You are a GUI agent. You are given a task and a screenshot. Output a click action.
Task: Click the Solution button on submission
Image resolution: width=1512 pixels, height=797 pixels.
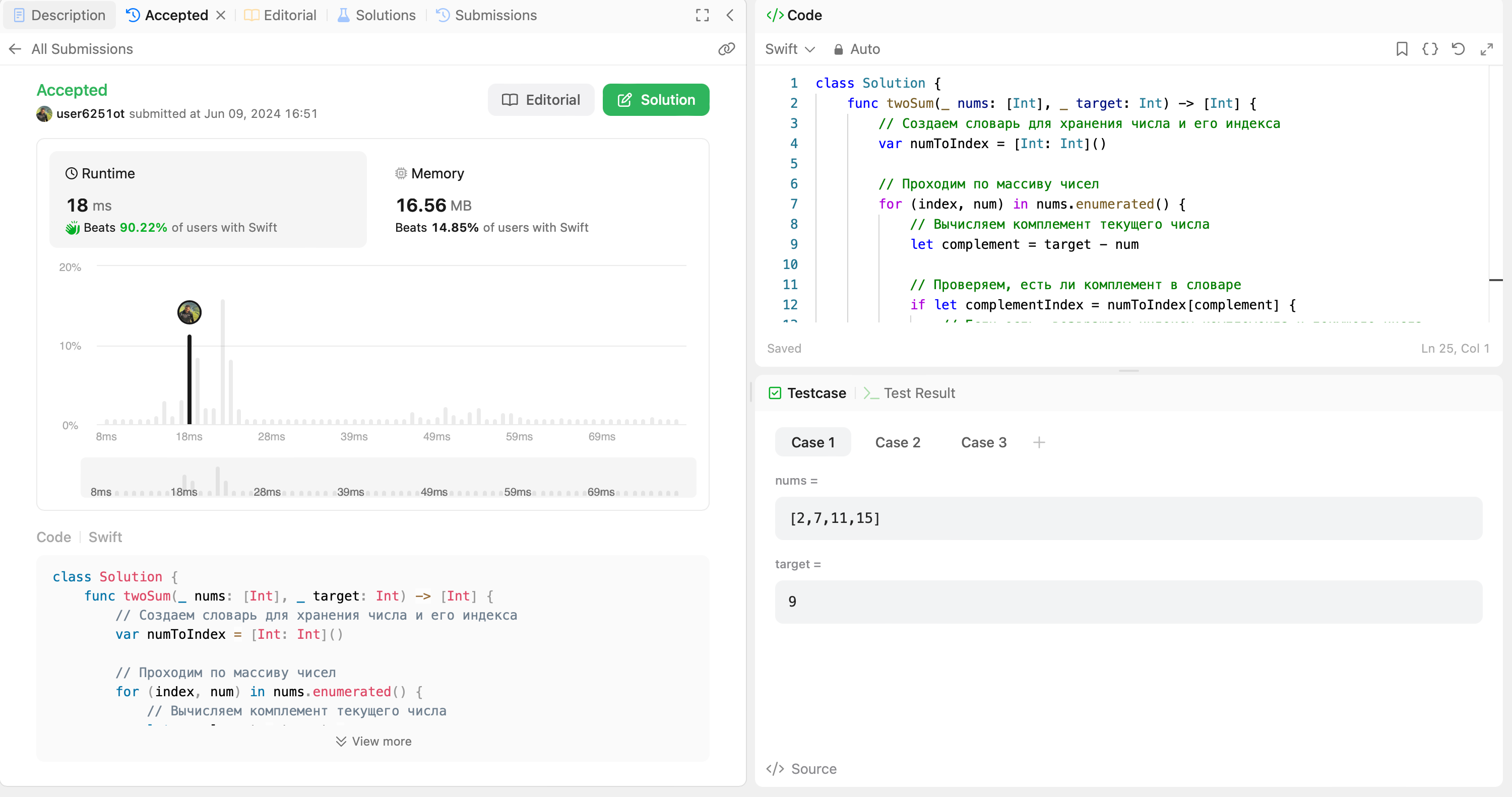656,100
